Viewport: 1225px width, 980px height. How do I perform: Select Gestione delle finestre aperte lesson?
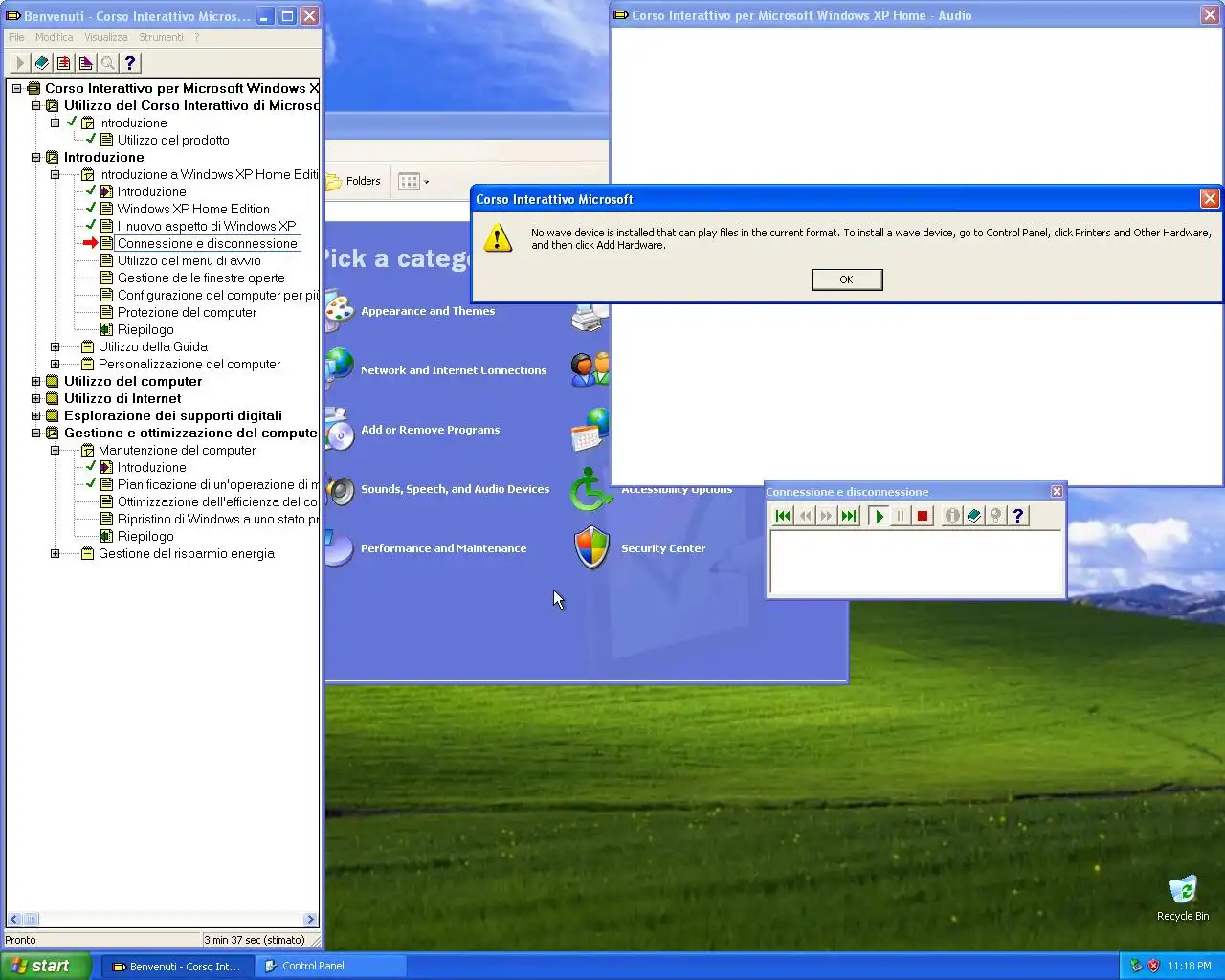coord(201,278)
